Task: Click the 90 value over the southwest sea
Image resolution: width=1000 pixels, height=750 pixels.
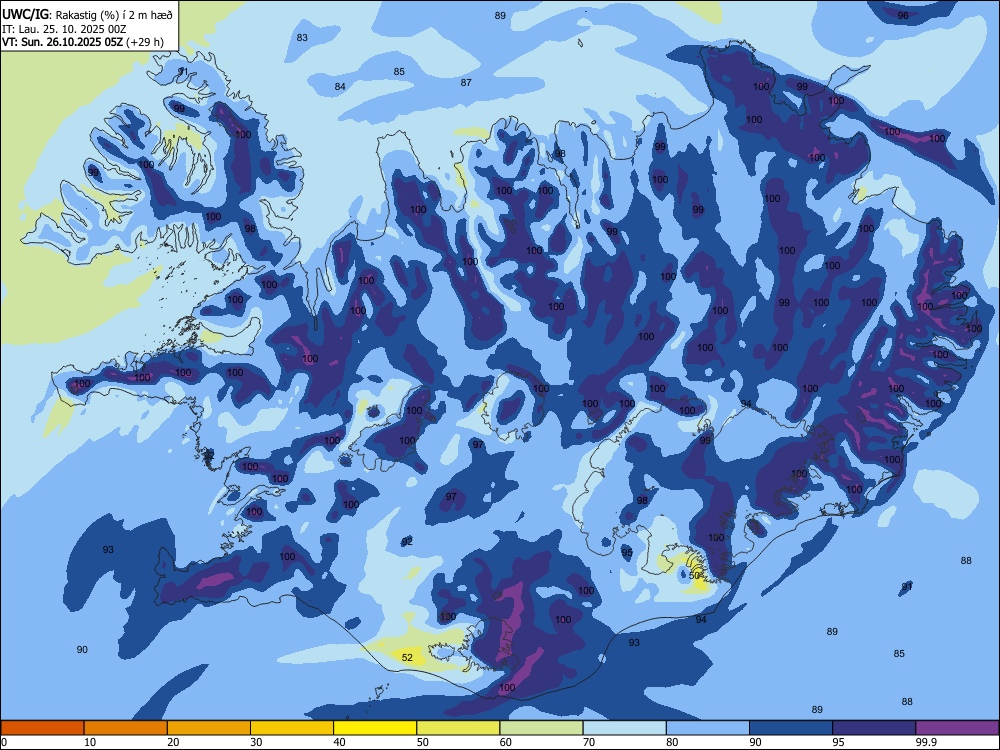Action: coord(82,649)
